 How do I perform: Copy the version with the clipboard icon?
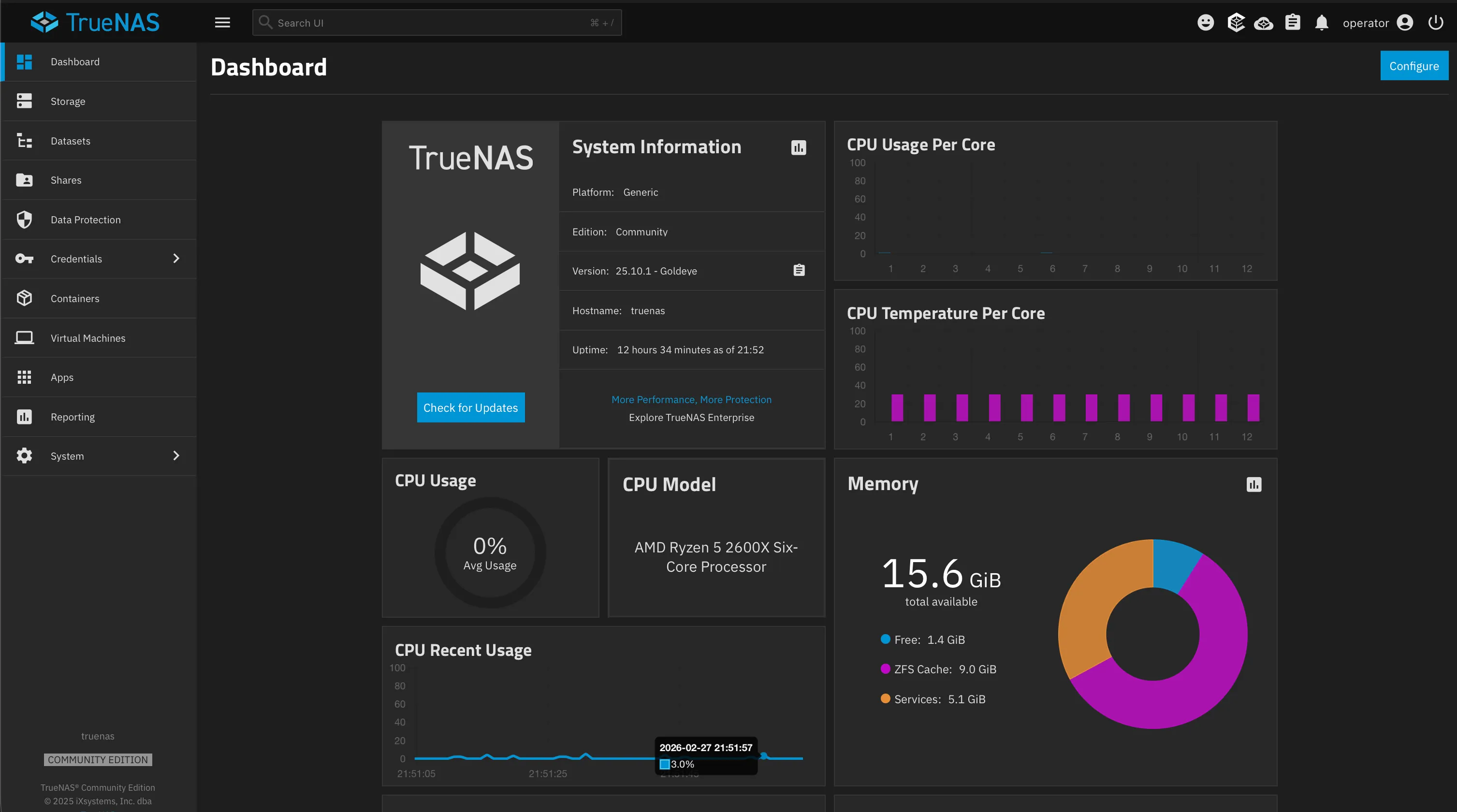click(x=798, y=270)
